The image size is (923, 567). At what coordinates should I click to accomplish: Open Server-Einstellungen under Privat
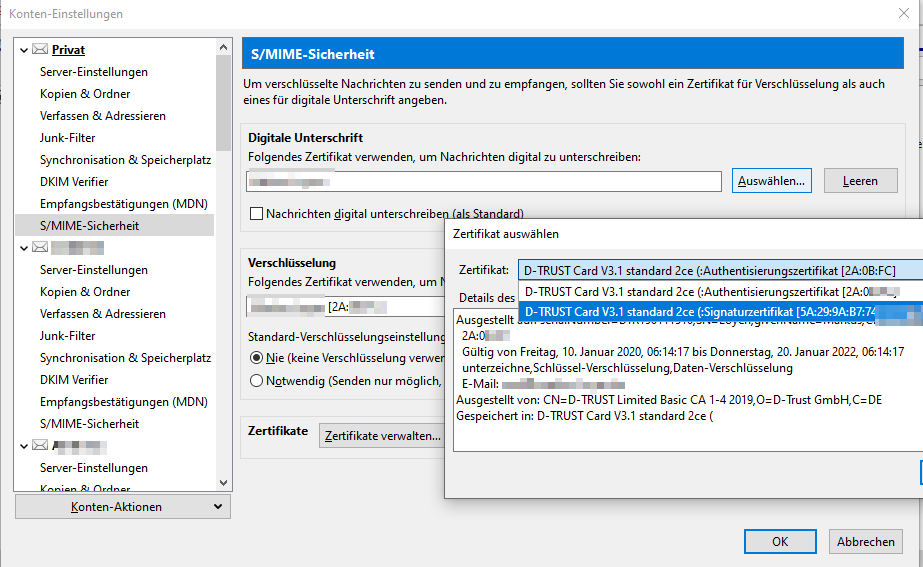click(x=94, y=72)
